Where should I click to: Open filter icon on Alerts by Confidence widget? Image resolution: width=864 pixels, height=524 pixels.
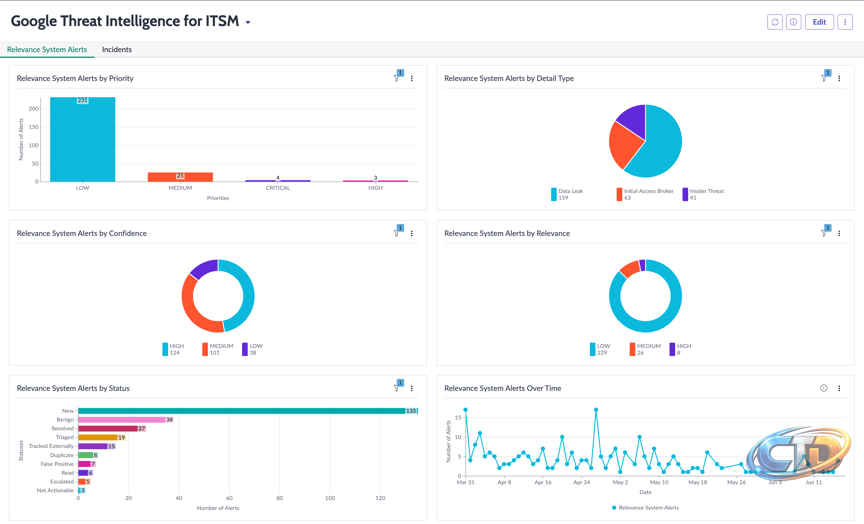pyautogui.click(x=398, y=231)
